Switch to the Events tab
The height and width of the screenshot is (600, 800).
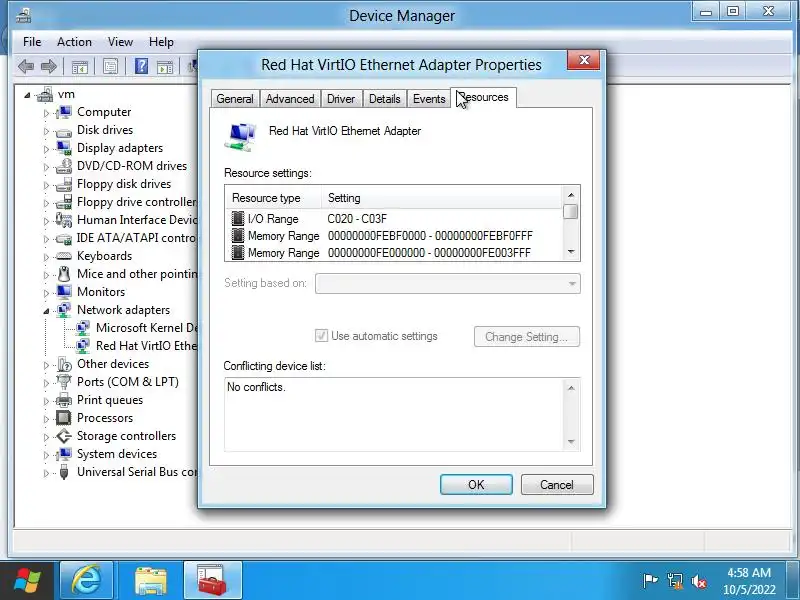[x=429, y=98]
